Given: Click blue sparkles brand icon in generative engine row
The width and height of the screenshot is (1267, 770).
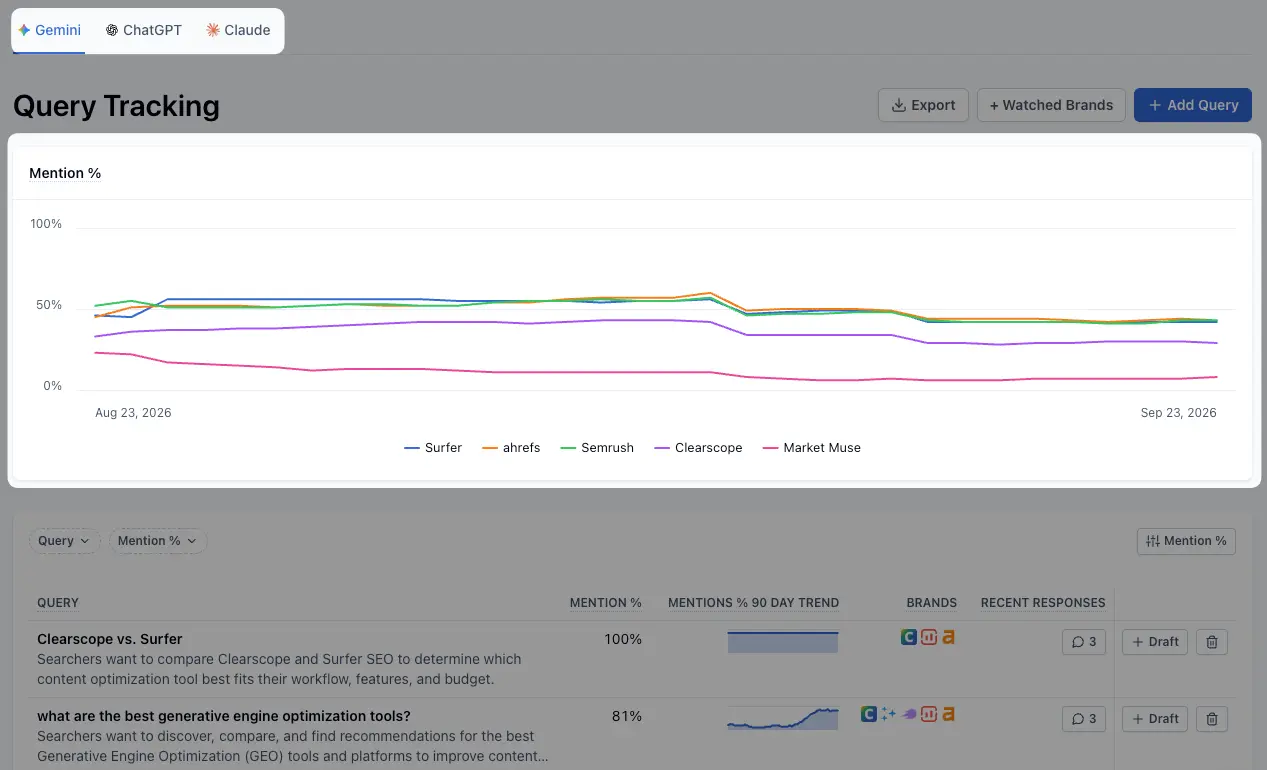Looking at the screenshot, I should [x=888, y=714].
